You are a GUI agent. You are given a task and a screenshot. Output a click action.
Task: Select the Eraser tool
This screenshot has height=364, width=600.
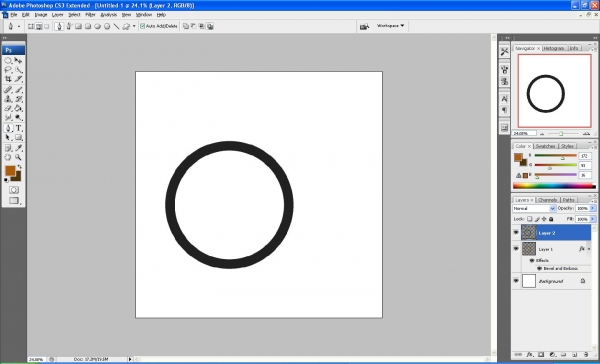tap(8, 108)
